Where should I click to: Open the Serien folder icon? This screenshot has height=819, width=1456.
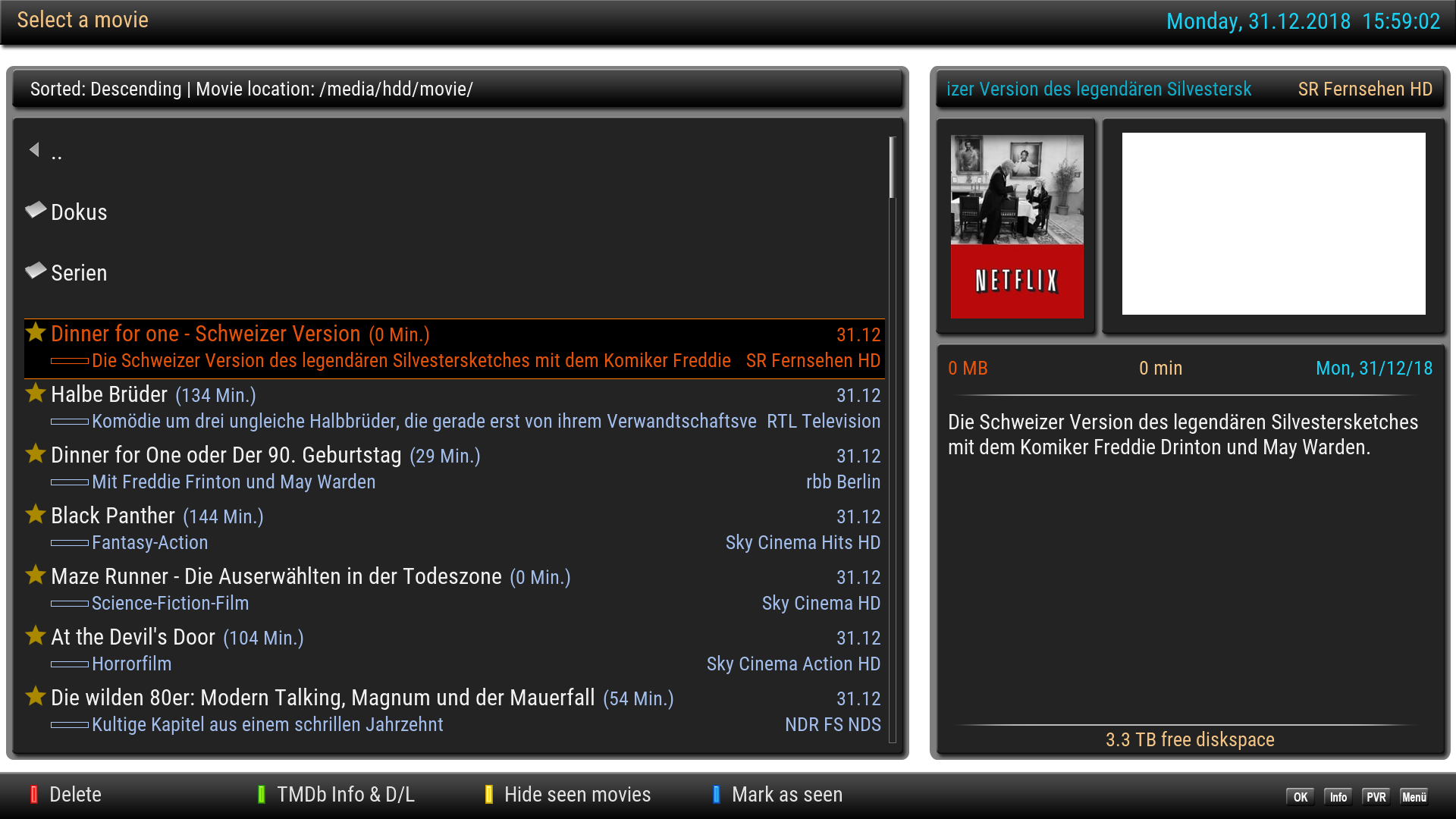pos(36,271)
